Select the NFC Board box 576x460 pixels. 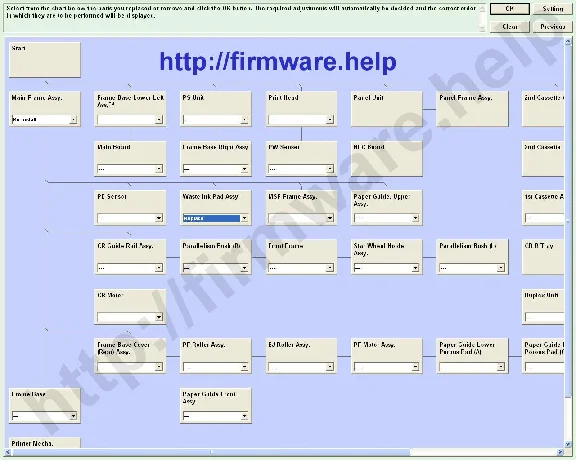pos(387,159)
